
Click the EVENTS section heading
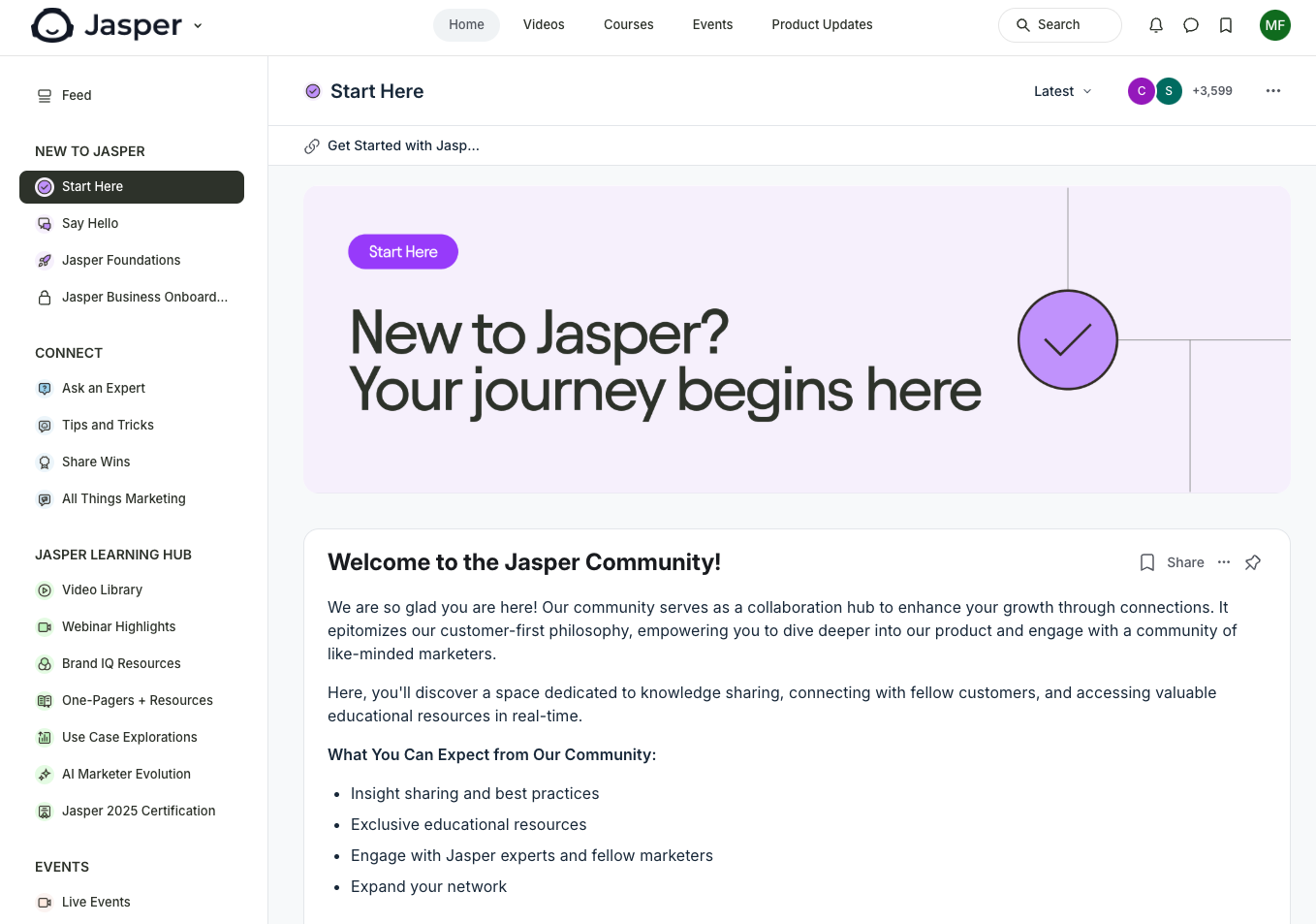(62, 868)
